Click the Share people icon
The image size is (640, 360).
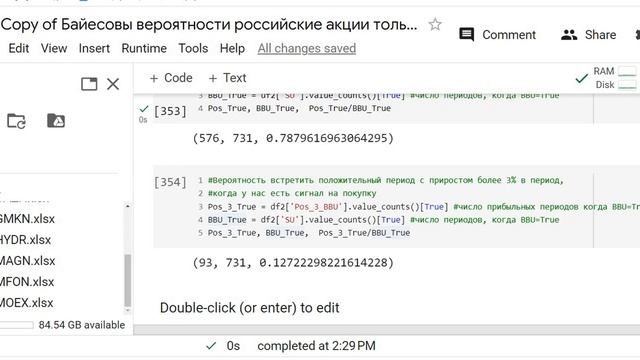(569, 35)
